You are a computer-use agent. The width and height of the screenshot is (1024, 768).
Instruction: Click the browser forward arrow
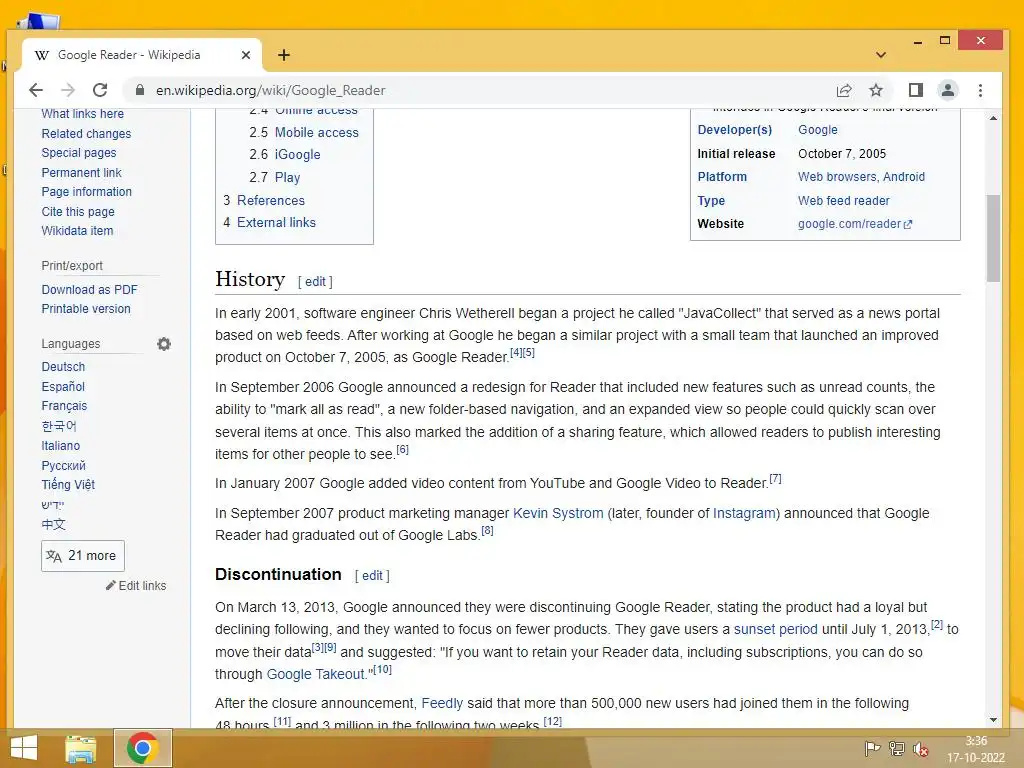pyautogui.click(x=68, y=90)
